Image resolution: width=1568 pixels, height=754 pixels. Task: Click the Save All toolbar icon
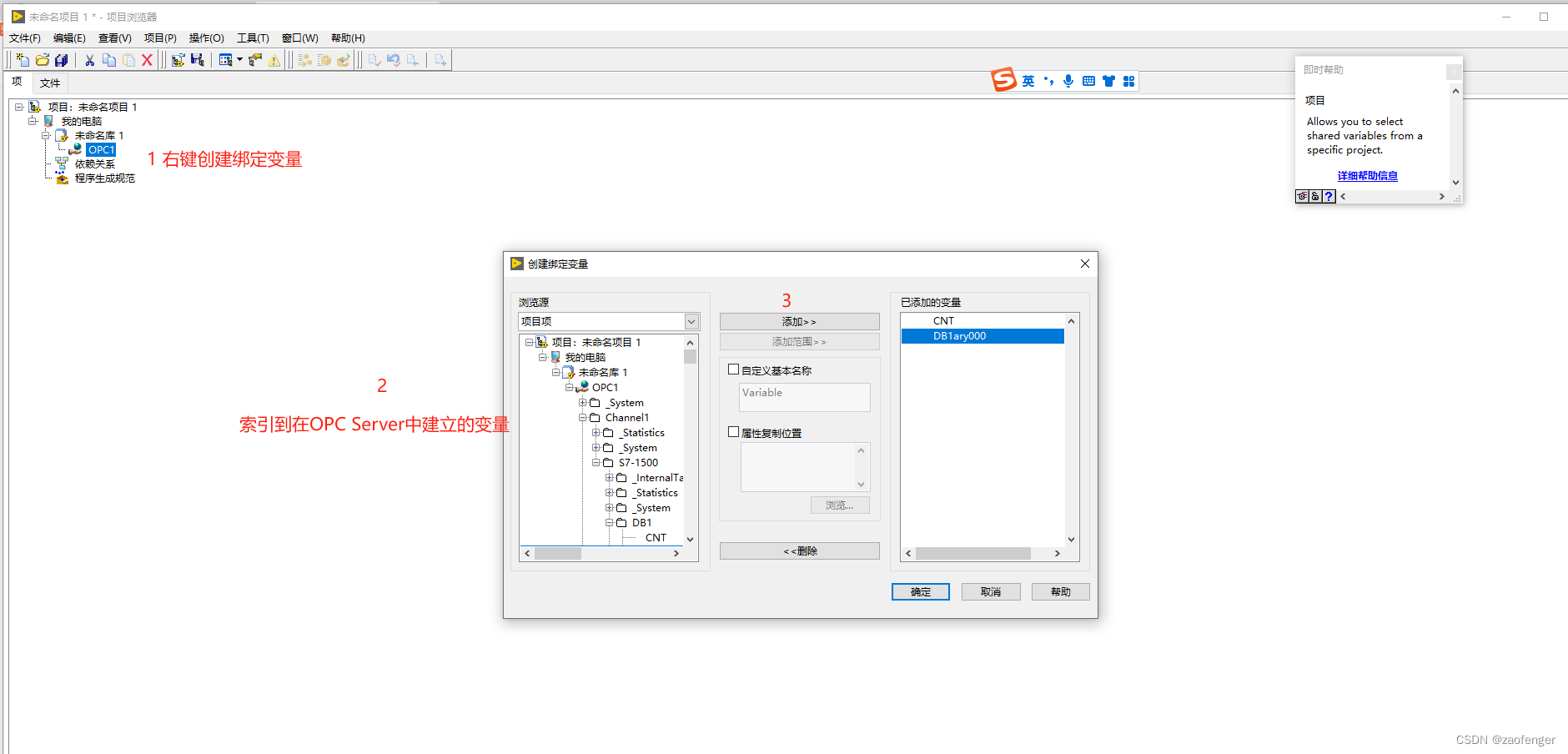click(61, 59)
